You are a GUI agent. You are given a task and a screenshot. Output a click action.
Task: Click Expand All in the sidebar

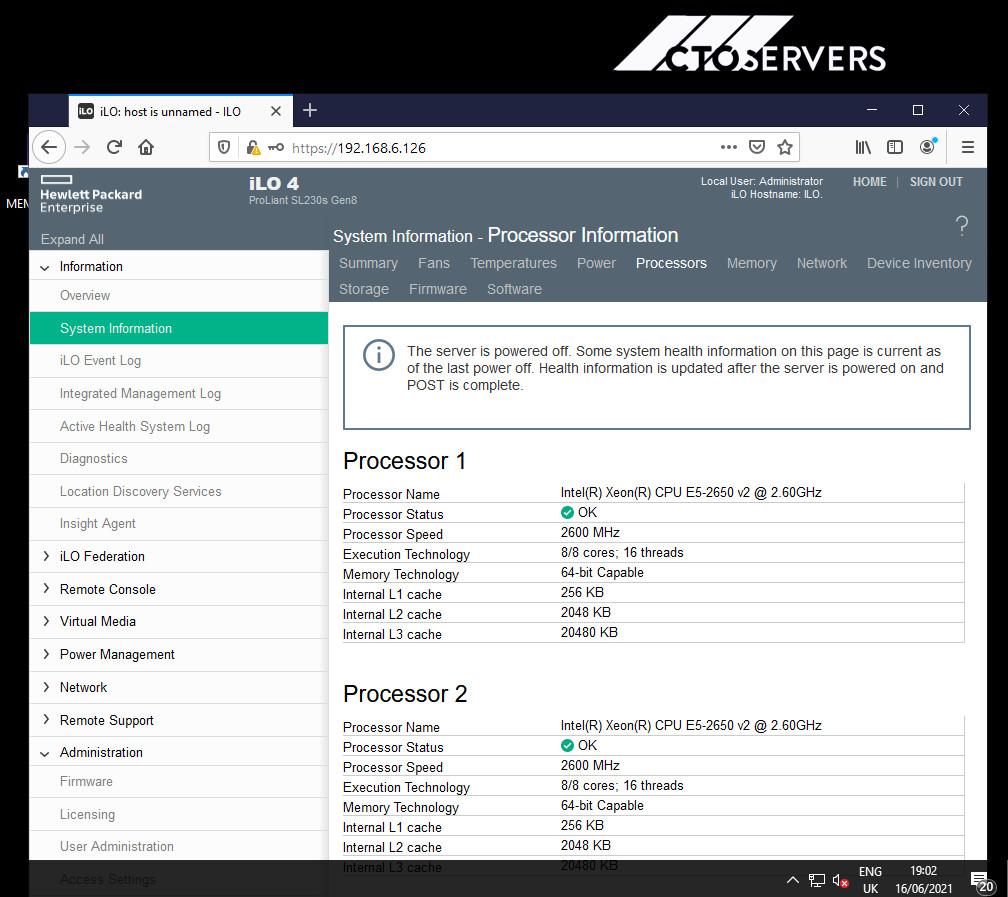coord(72,239)
